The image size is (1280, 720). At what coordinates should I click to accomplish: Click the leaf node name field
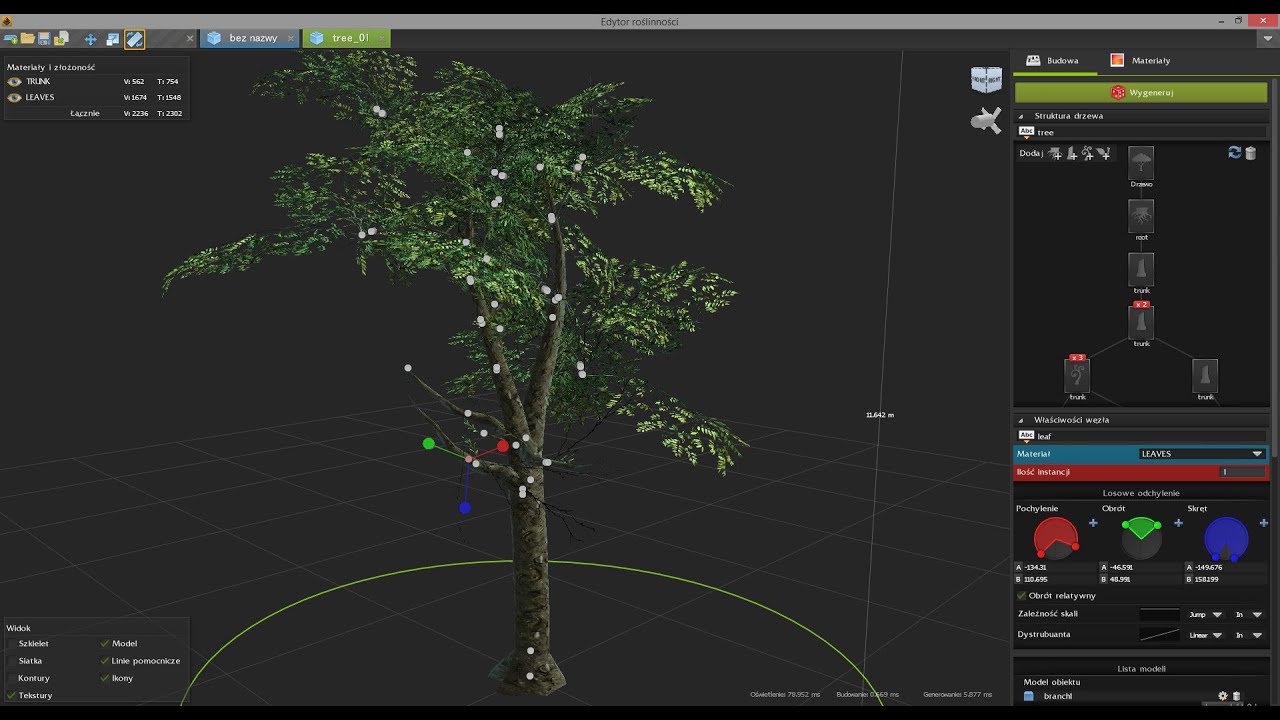[1142, 436]
